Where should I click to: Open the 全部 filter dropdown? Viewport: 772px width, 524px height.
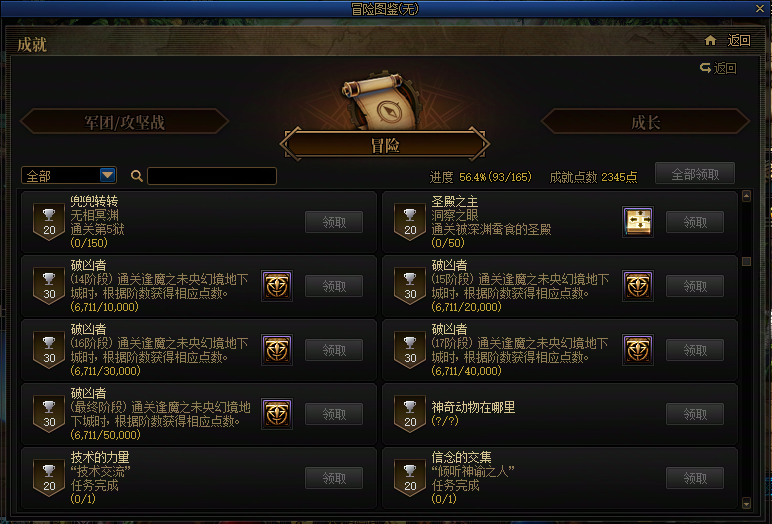(x=69, y=175)
